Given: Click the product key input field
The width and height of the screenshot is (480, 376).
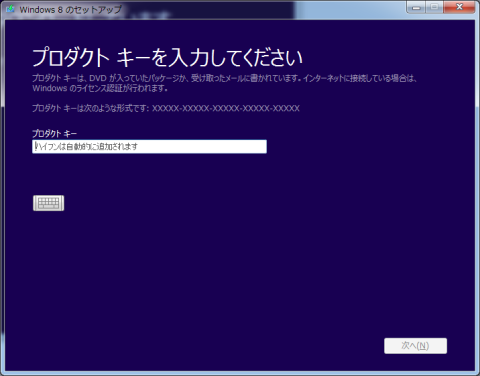Looking at the screenshot, I should point(149,147).
